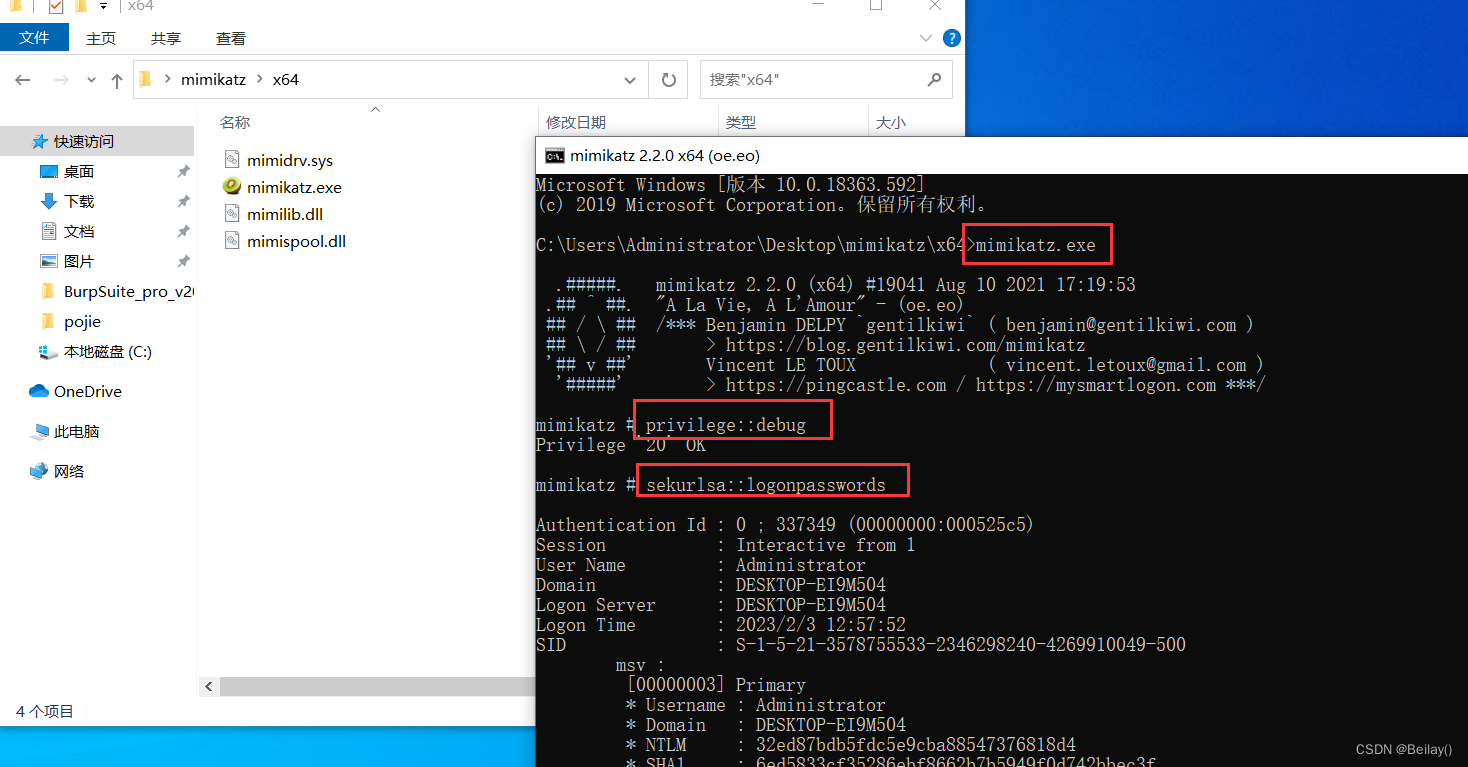The width and height of the screenshot is (1468, 767).
Task: Unpin 图片 using its pin icon
Action: click(183, 261)
